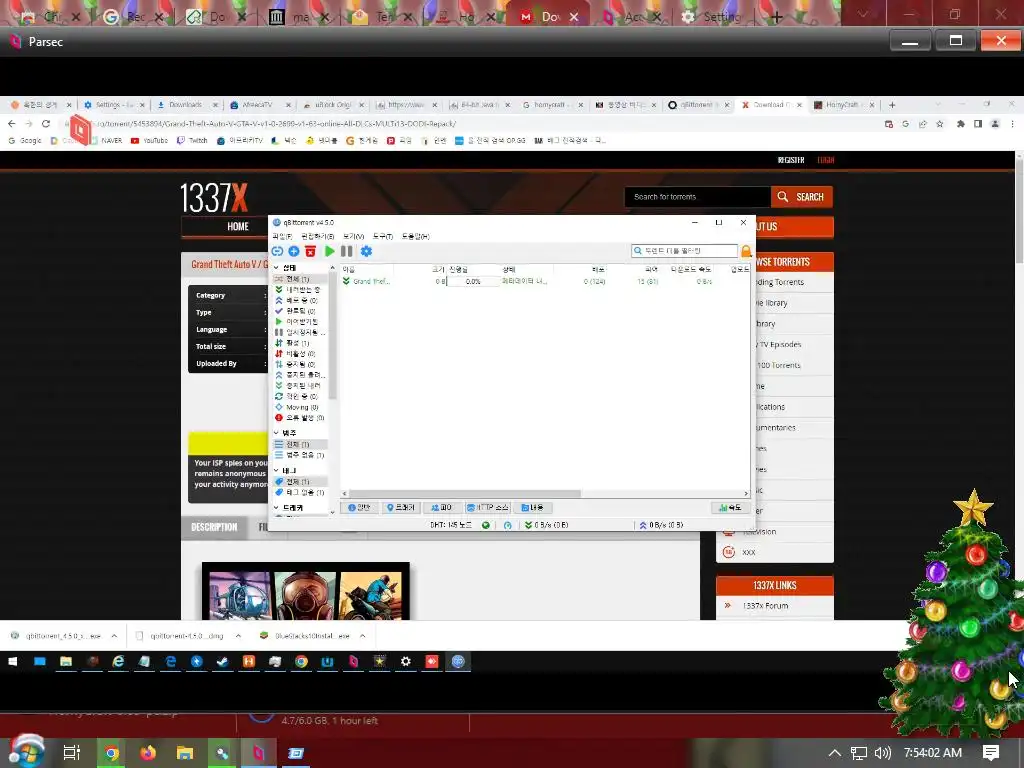The height and width of the screenshot is (768, 1024).
Task: Click the Search for torrents input field
Action: point(697,197)
